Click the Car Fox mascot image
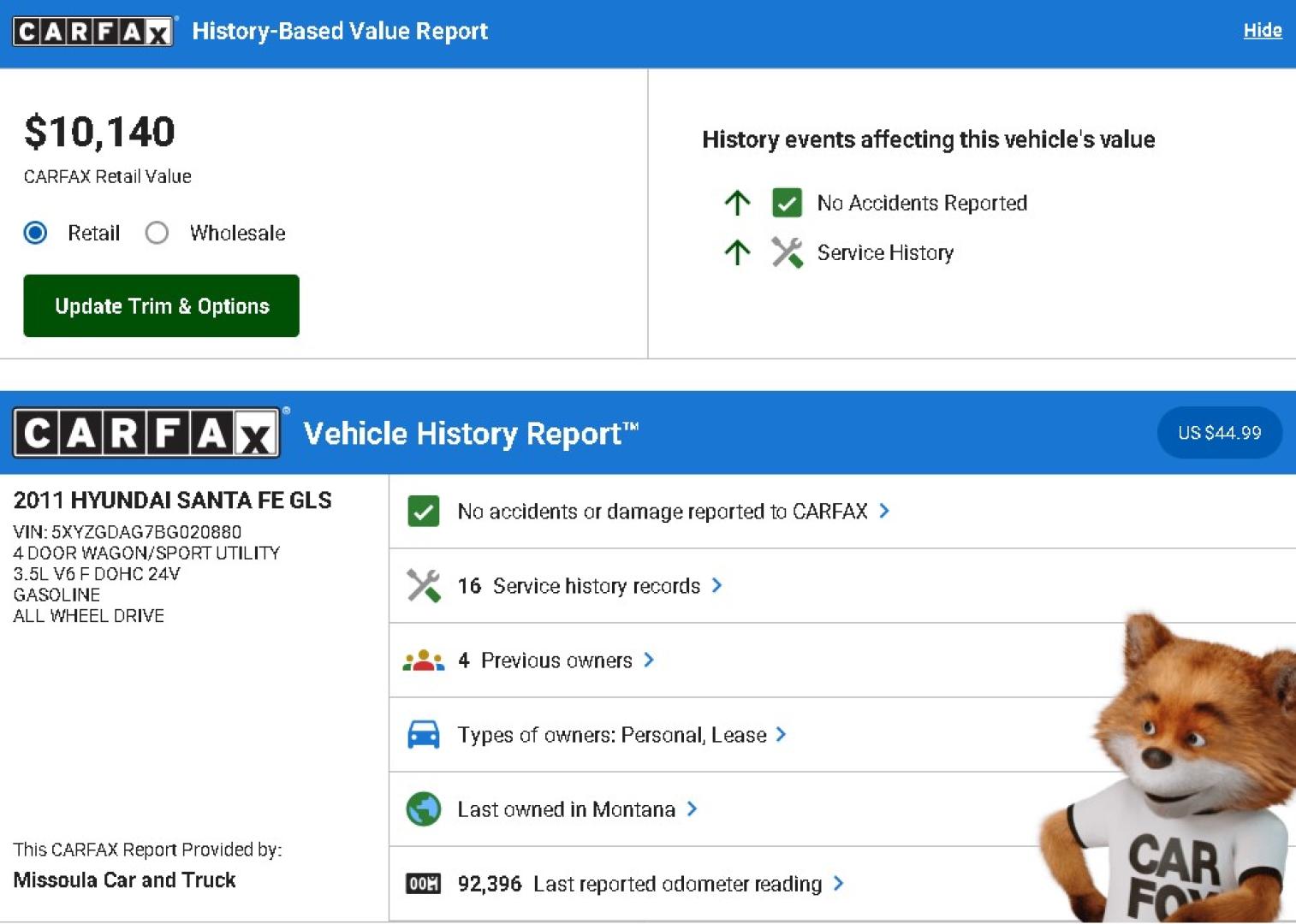Image resolution: width=1296 pixels, height=924 pixels. pos(1168,768)
